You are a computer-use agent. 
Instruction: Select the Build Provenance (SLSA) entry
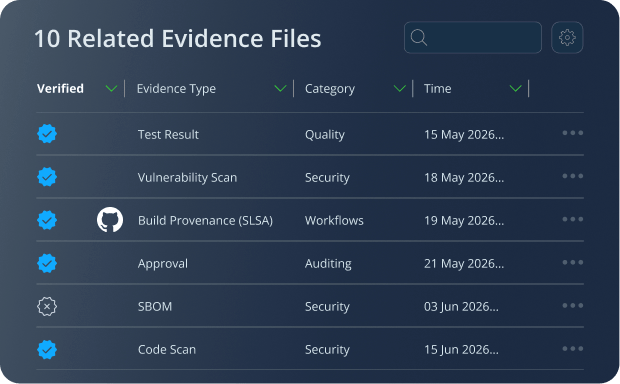point(205,221)
